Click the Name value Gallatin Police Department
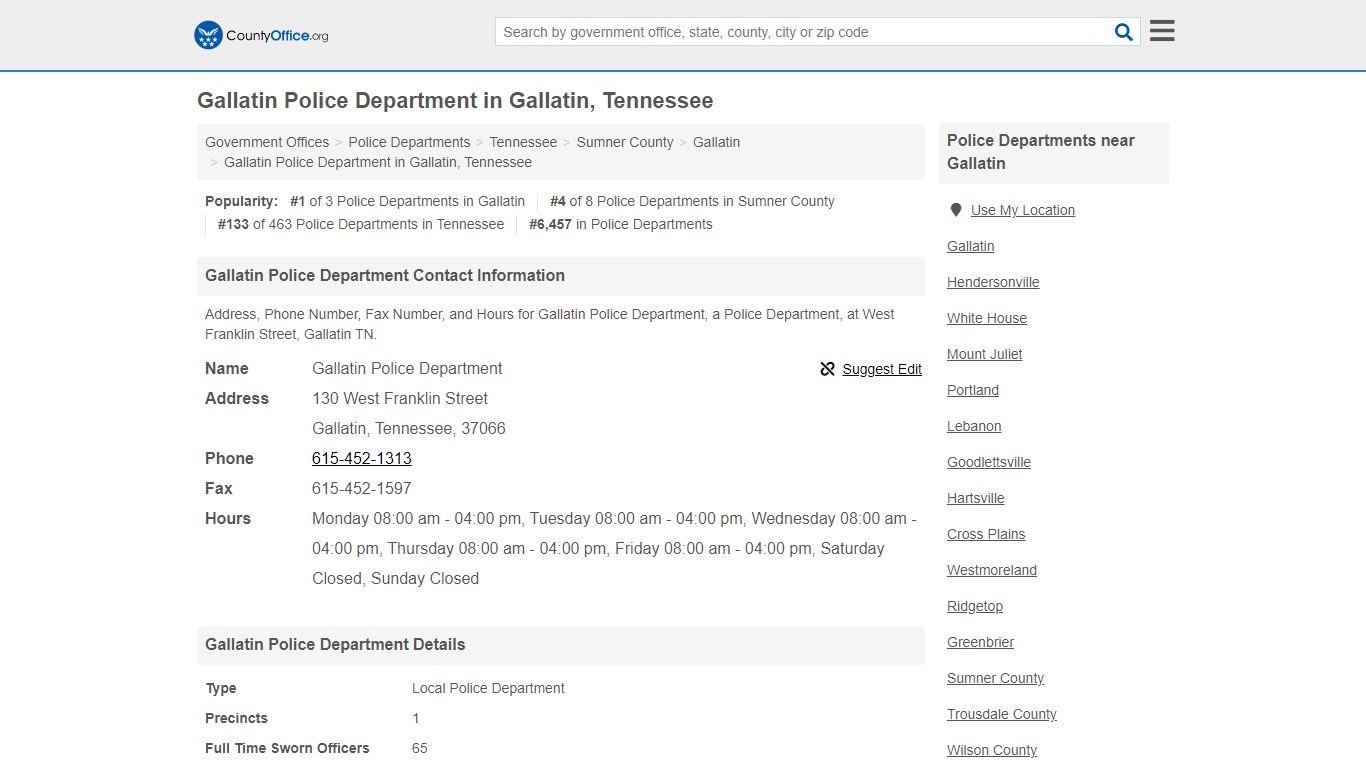 407,368
